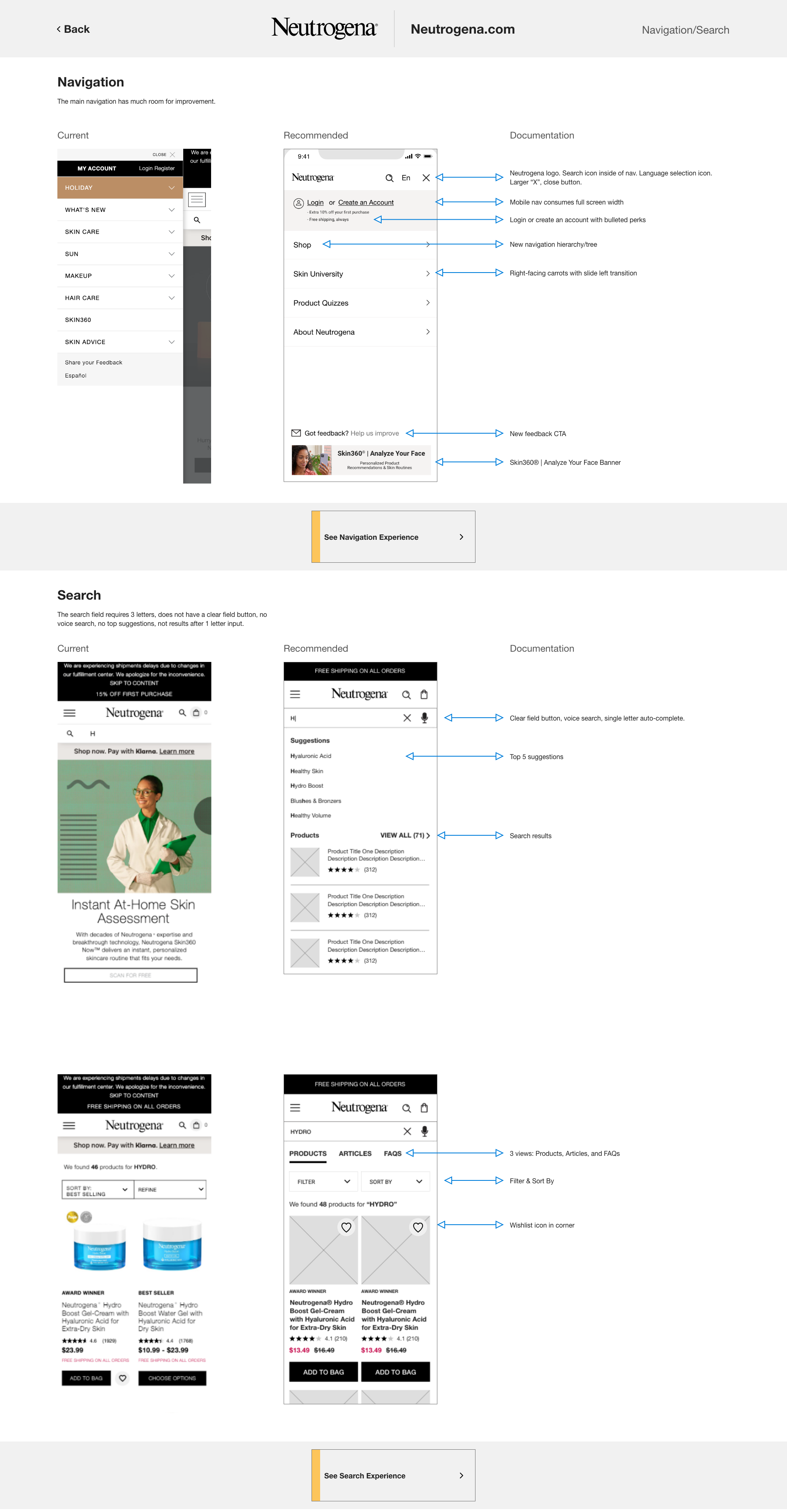Screen dimensions: 787x1512
Task: Expand the HOLIDAY menu row
Action: tap(121, 188)
